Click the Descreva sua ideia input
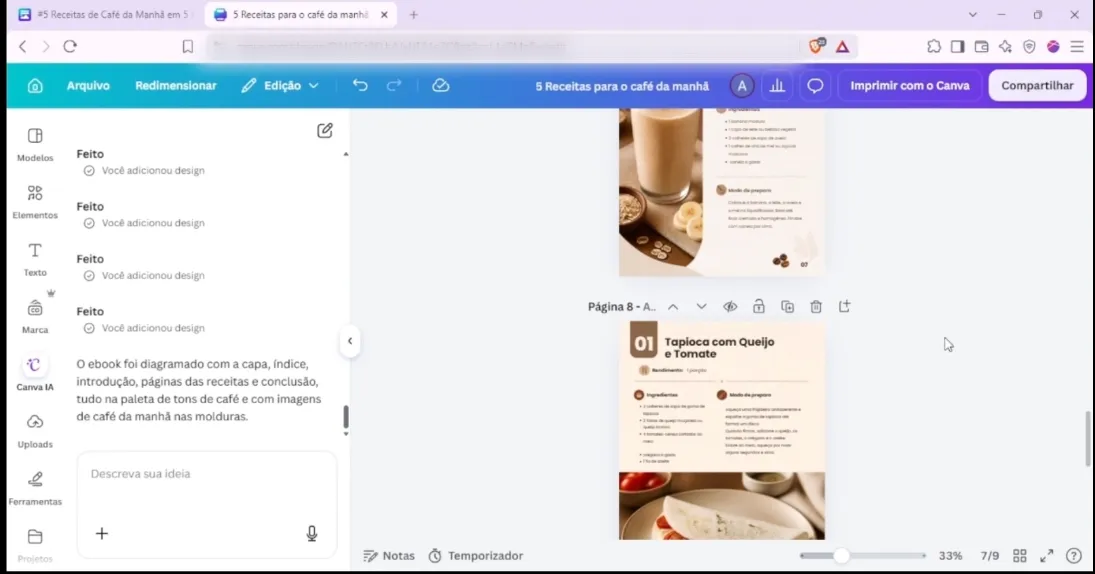1095x574 pixels. tap(207, 474)
